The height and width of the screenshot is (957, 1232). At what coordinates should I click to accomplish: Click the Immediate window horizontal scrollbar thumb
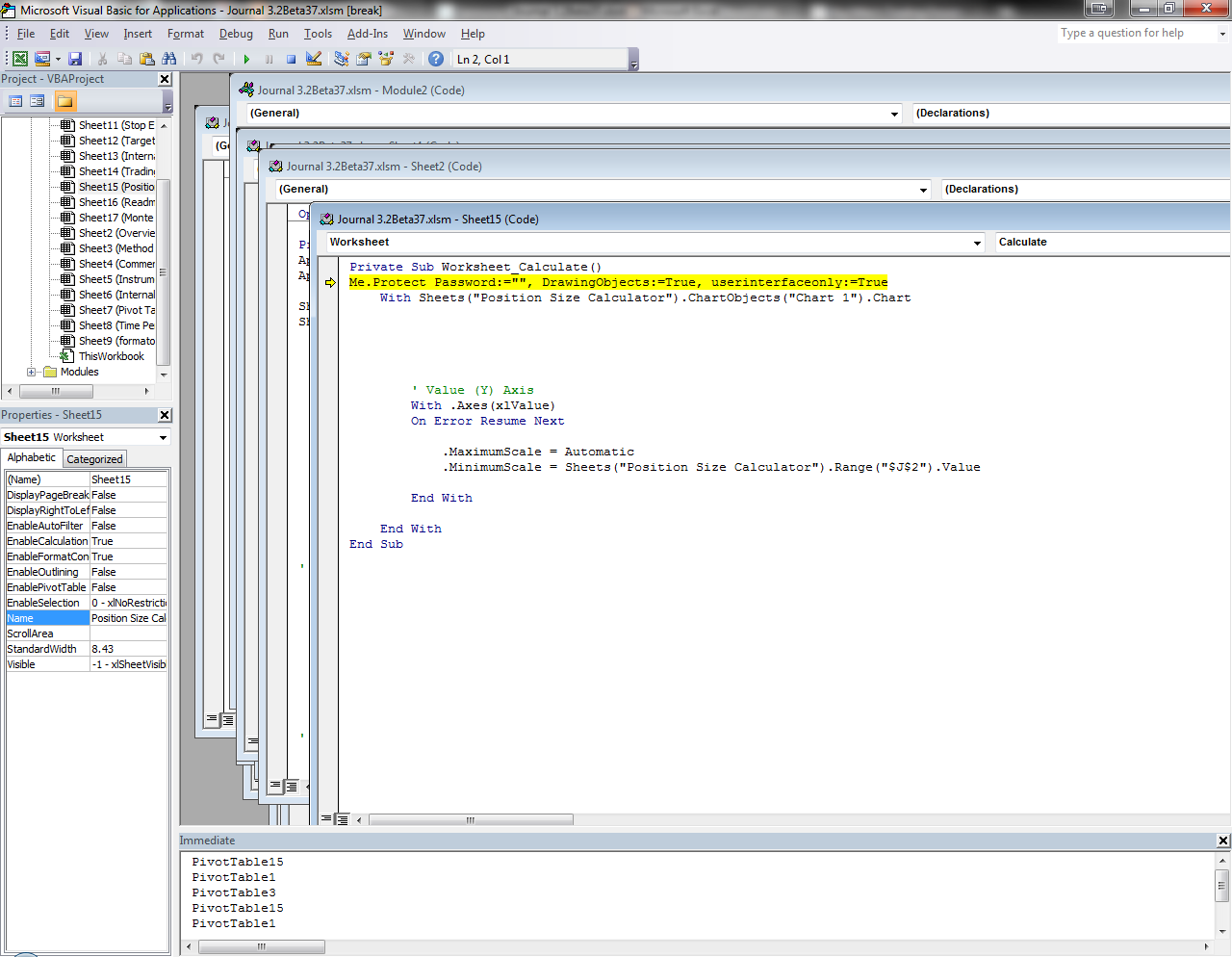[x=261, y=947]
